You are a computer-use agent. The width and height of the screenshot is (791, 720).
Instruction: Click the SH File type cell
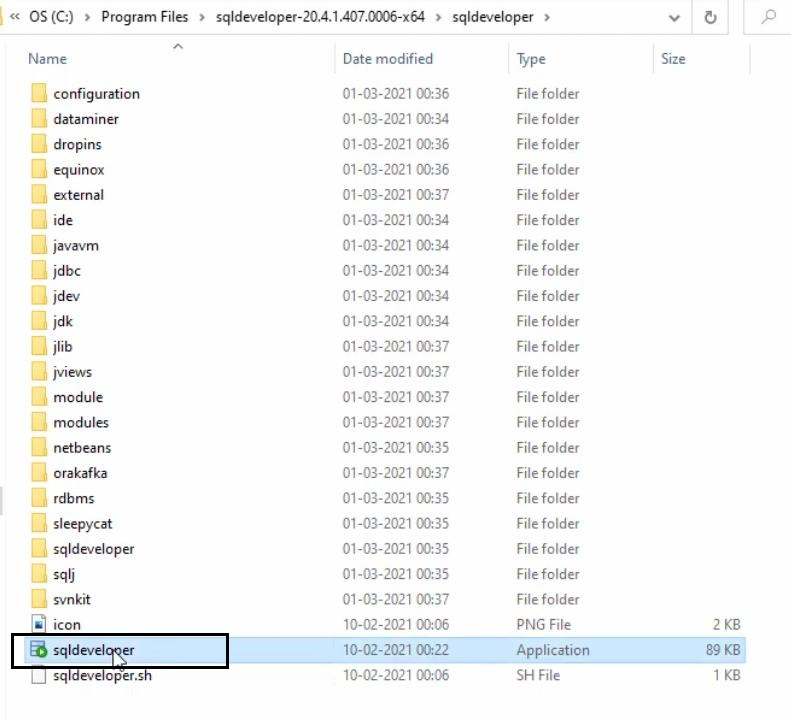click(x=538, y=675)
